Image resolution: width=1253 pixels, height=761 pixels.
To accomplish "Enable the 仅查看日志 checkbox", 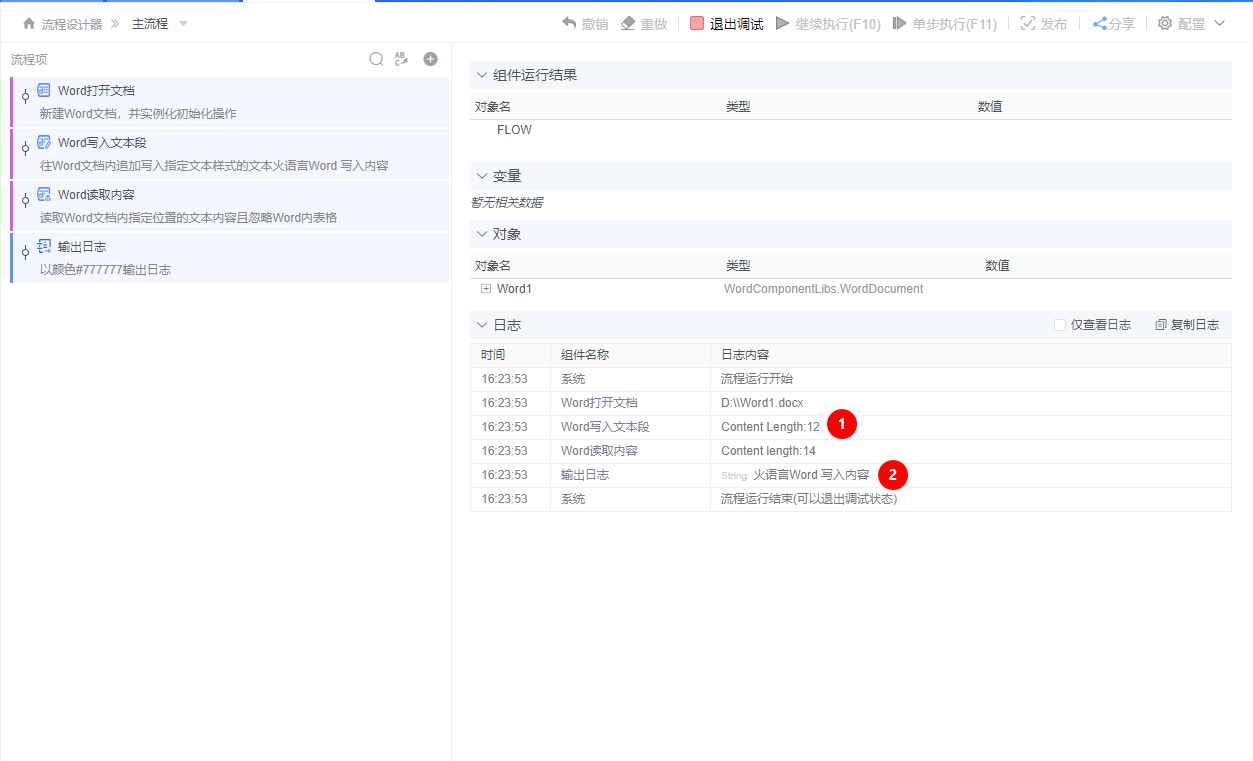I will pos(1060,325).
